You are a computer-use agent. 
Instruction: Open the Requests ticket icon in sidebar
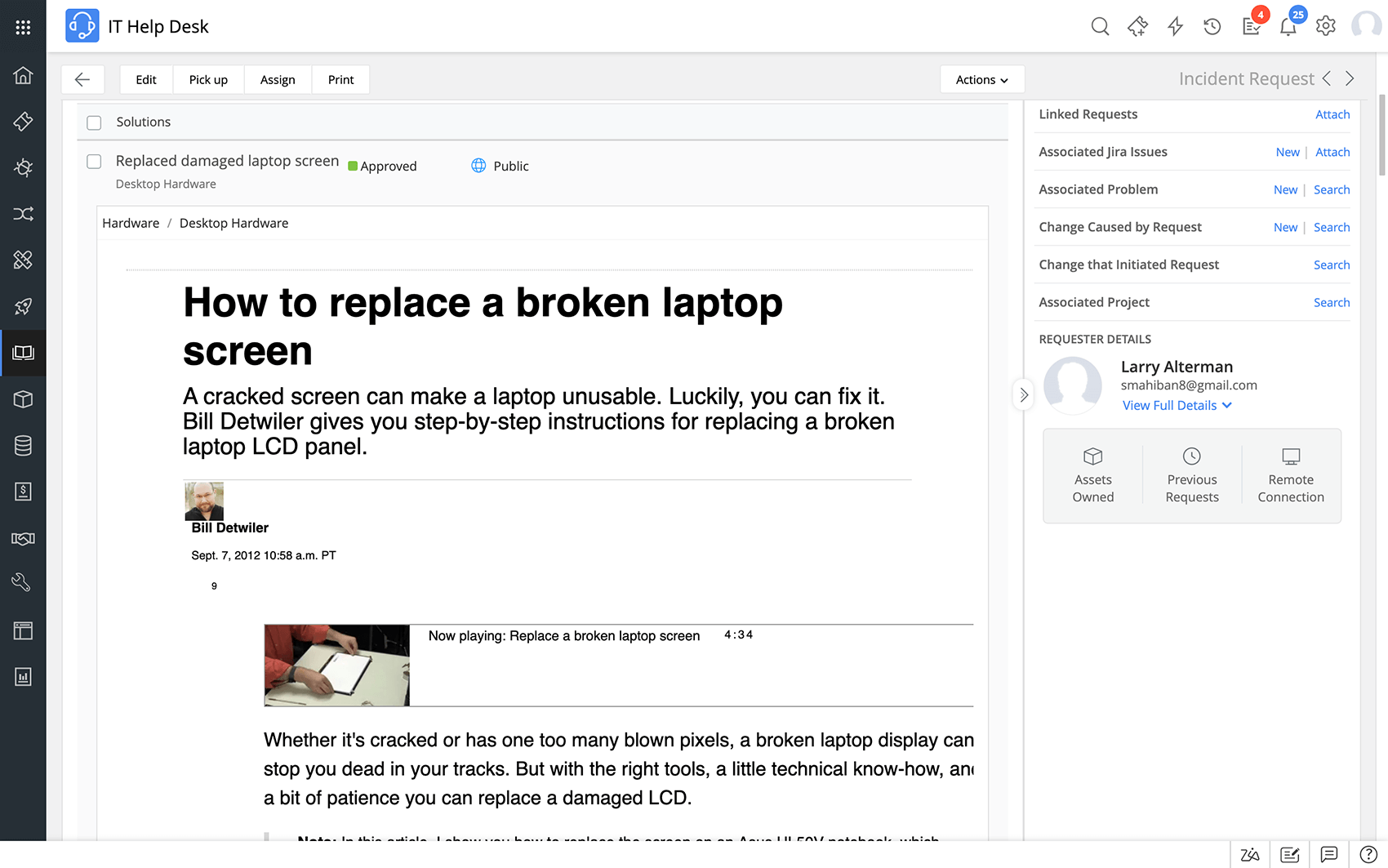[x=23, y=122]
